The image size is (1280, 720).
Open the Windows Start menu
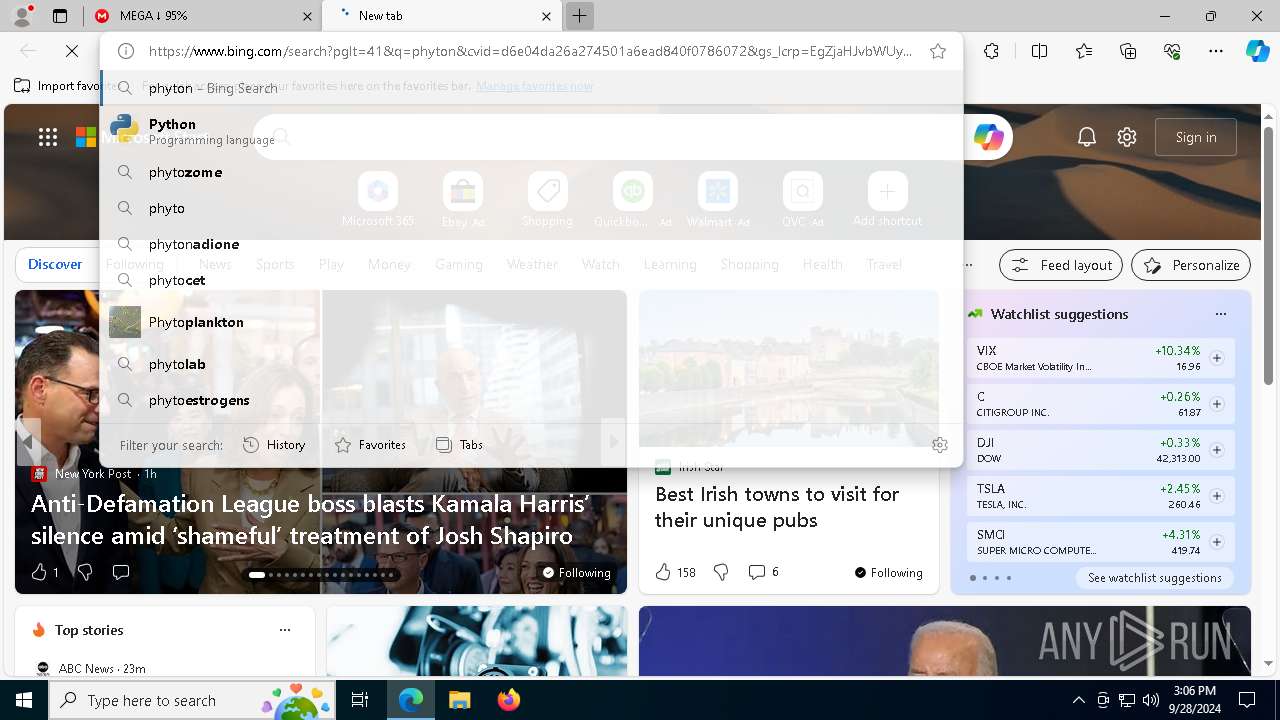24,700
